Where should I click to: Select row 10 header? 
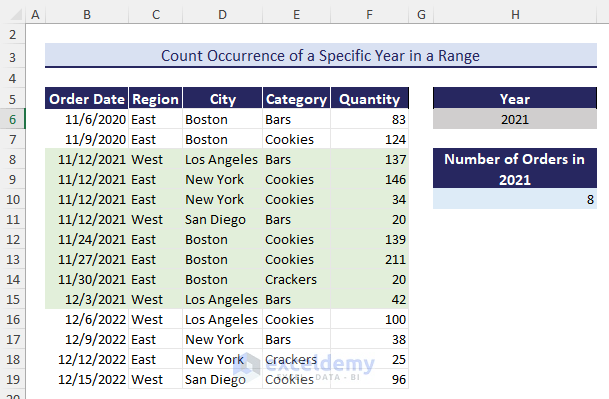(x=12, y=199)
